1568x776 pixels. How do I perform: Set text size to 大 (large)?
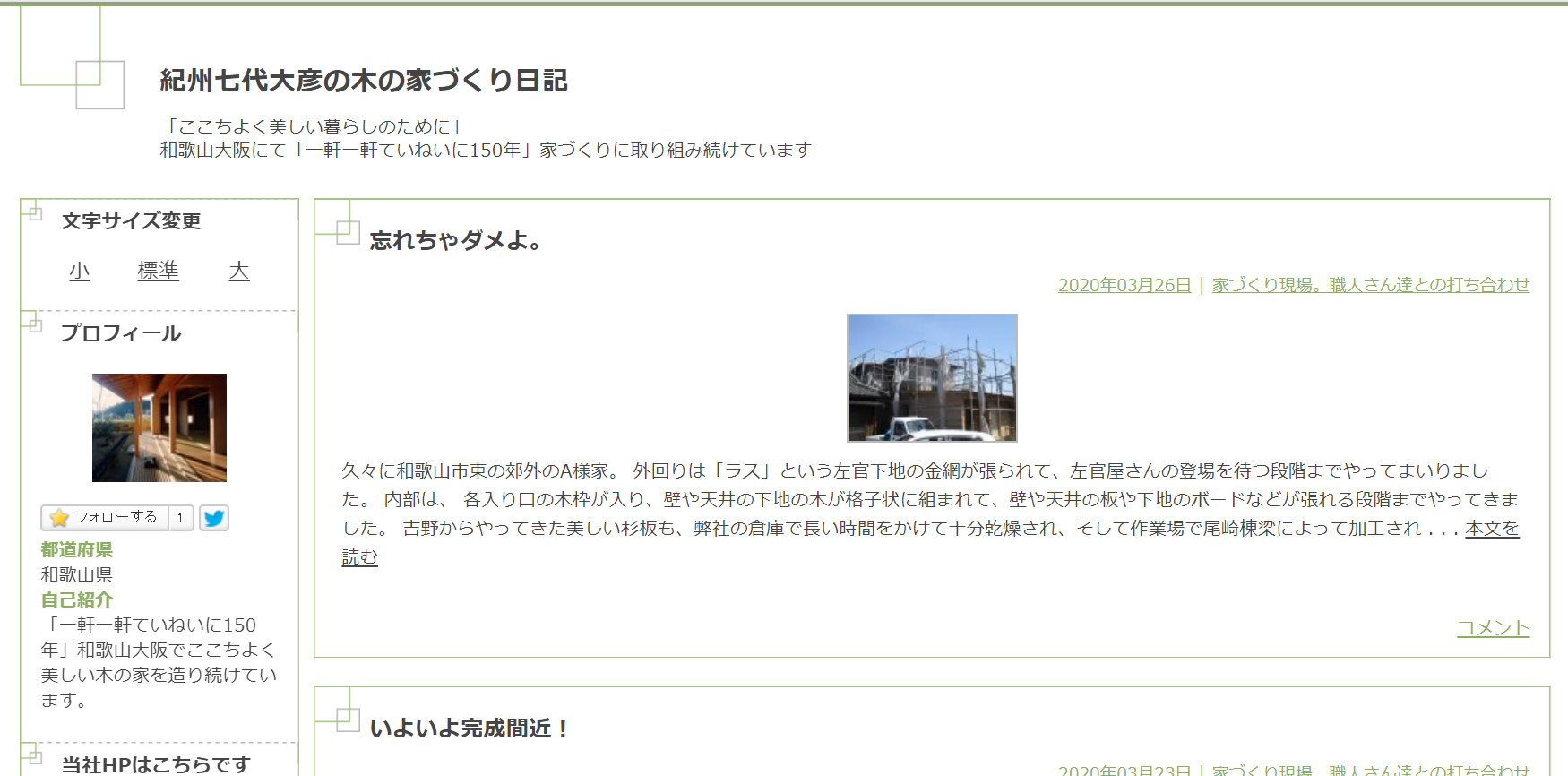tap(239, 271)
